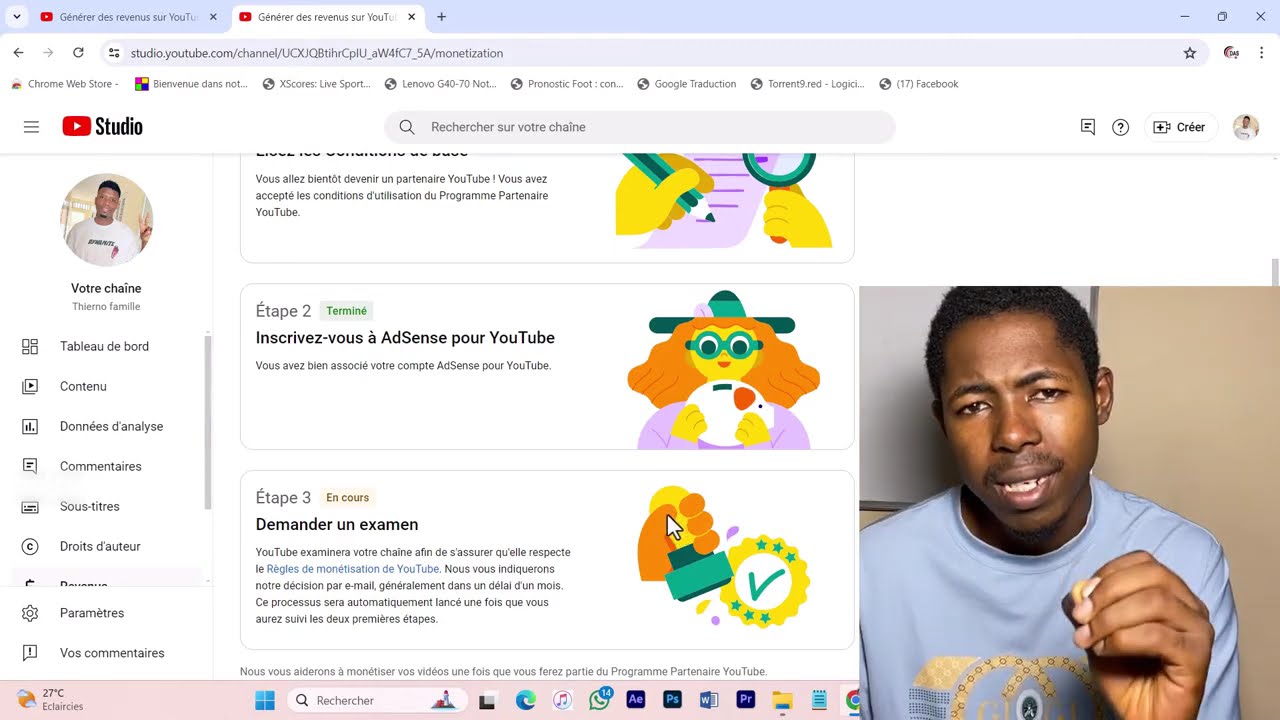Reload the page in Chrome
Image resolution: width=1280 pixels, height=720 pixels.
point(78,53)
